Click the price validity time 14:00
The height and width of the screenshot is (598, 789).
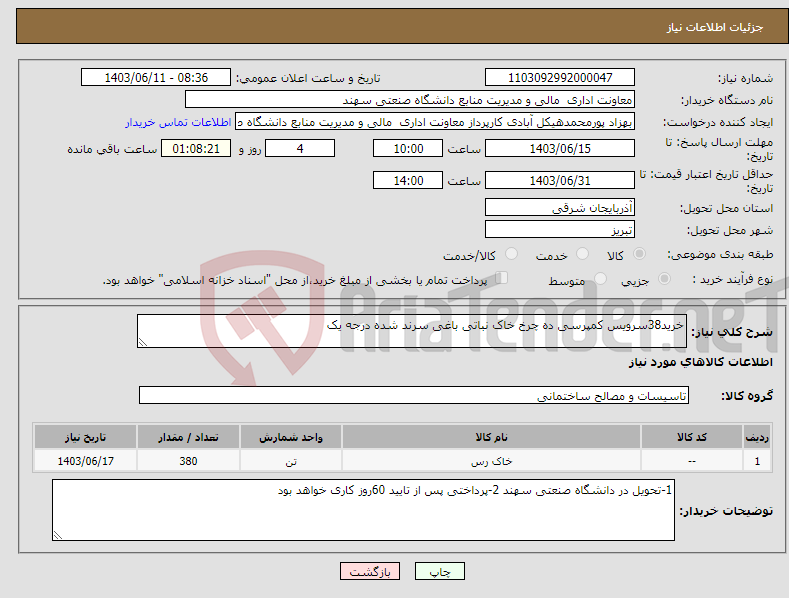point(408,180)
